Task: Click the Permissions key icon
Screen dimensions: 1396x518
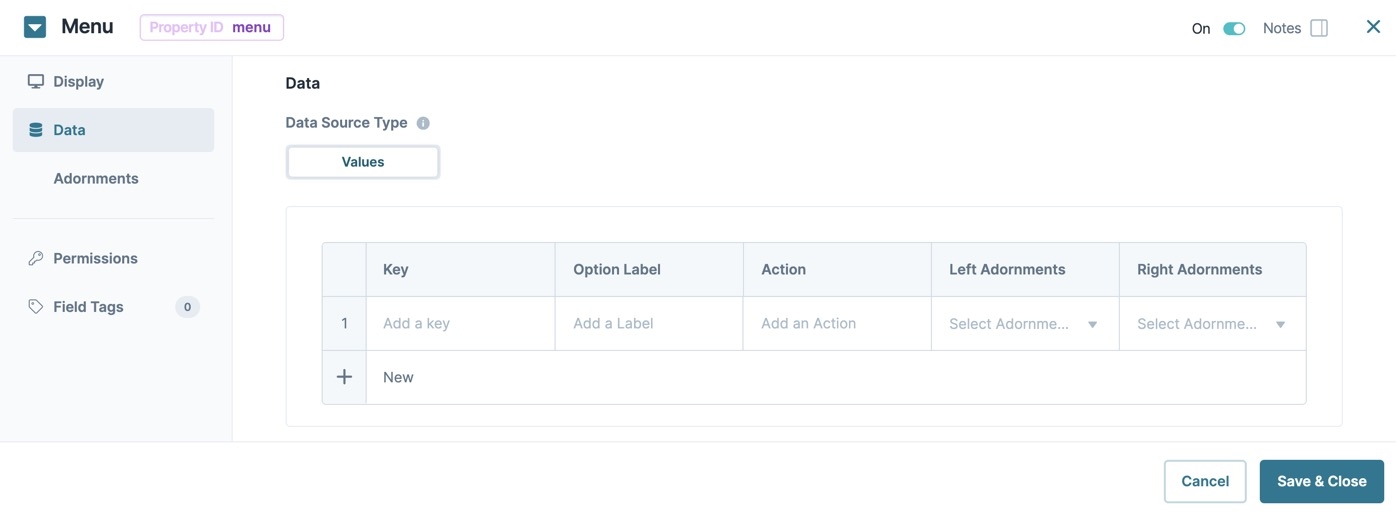Action: (x=36, y=258)
